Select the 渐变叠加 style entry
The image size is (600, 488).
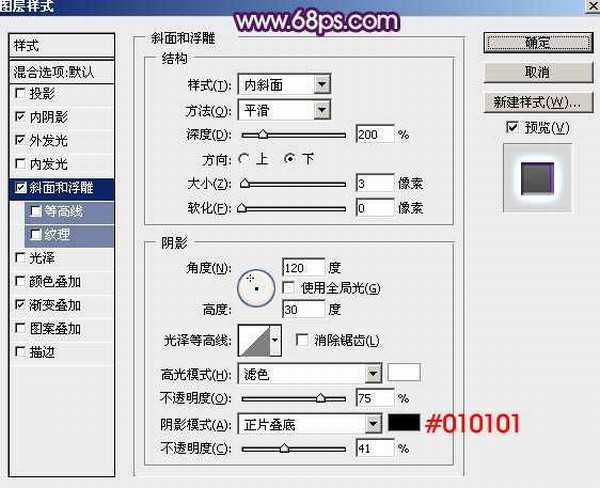click(55, 305)
